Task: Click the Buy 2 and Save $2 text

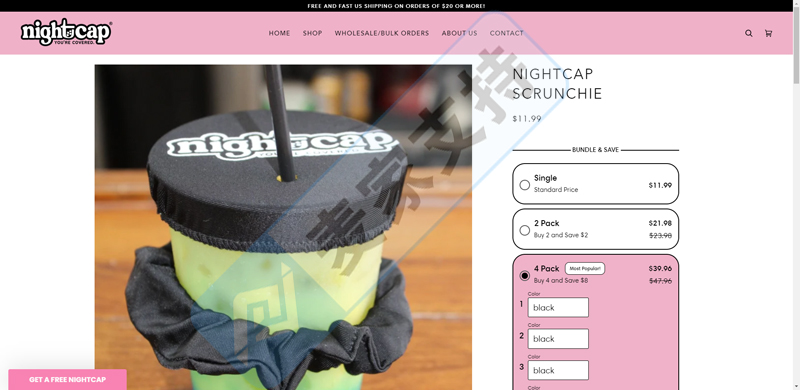Action: [561, 235]
